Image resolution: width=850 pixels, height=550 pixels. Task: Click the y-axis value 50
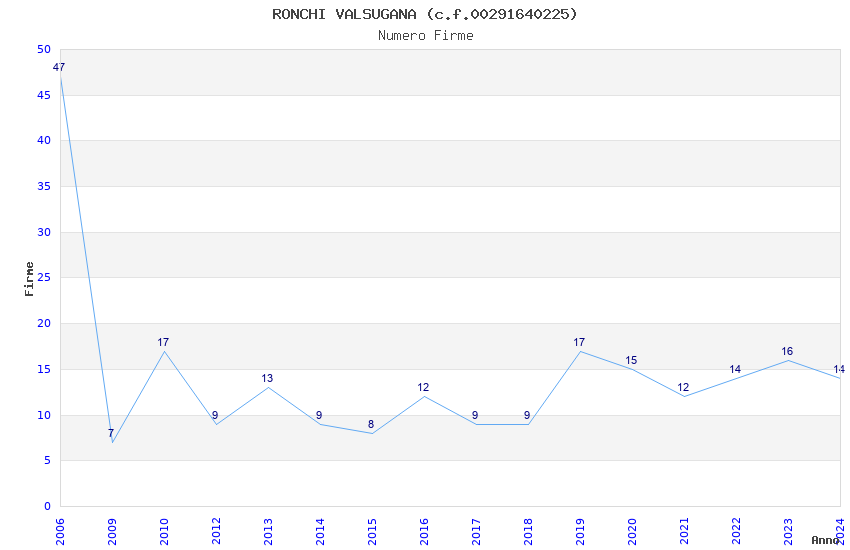tap(44, 49)
